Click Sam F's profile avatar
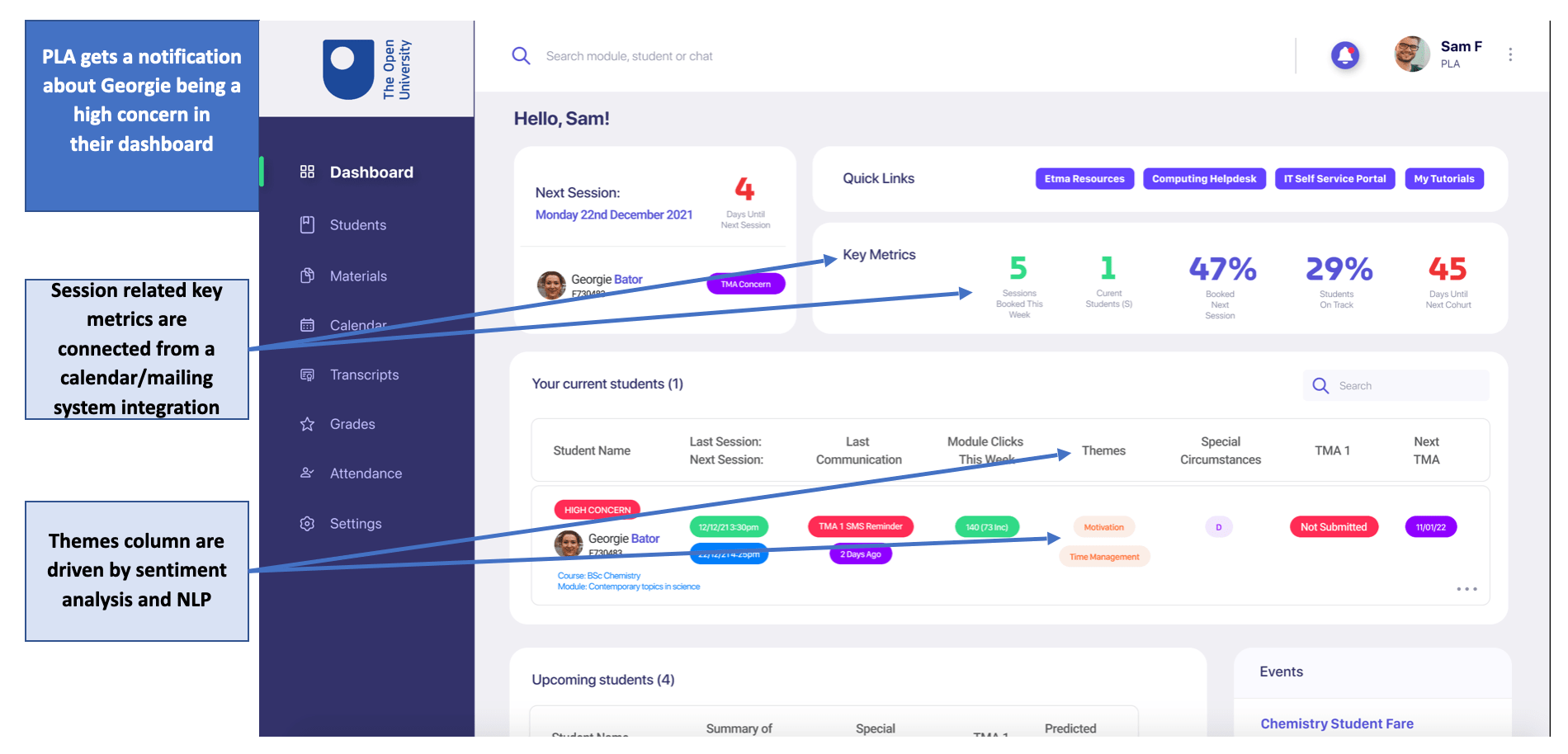1568x754 pixels. [x=1411, y=54]
